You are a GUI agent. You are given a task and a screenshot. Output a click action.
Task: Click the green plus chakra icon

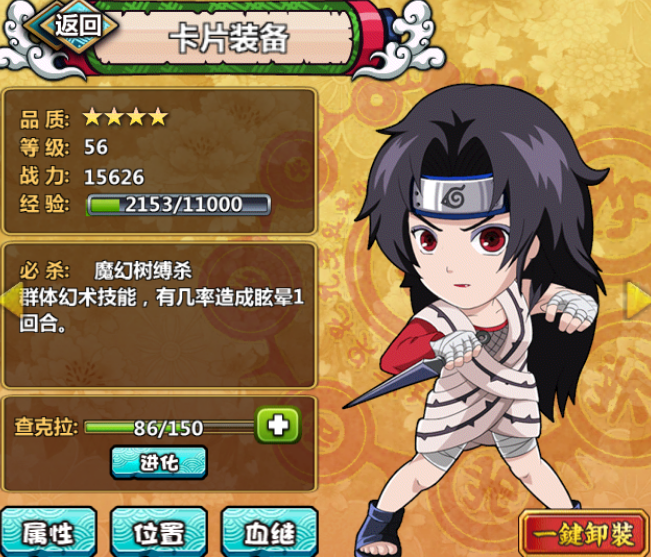(x=278, y=425)
